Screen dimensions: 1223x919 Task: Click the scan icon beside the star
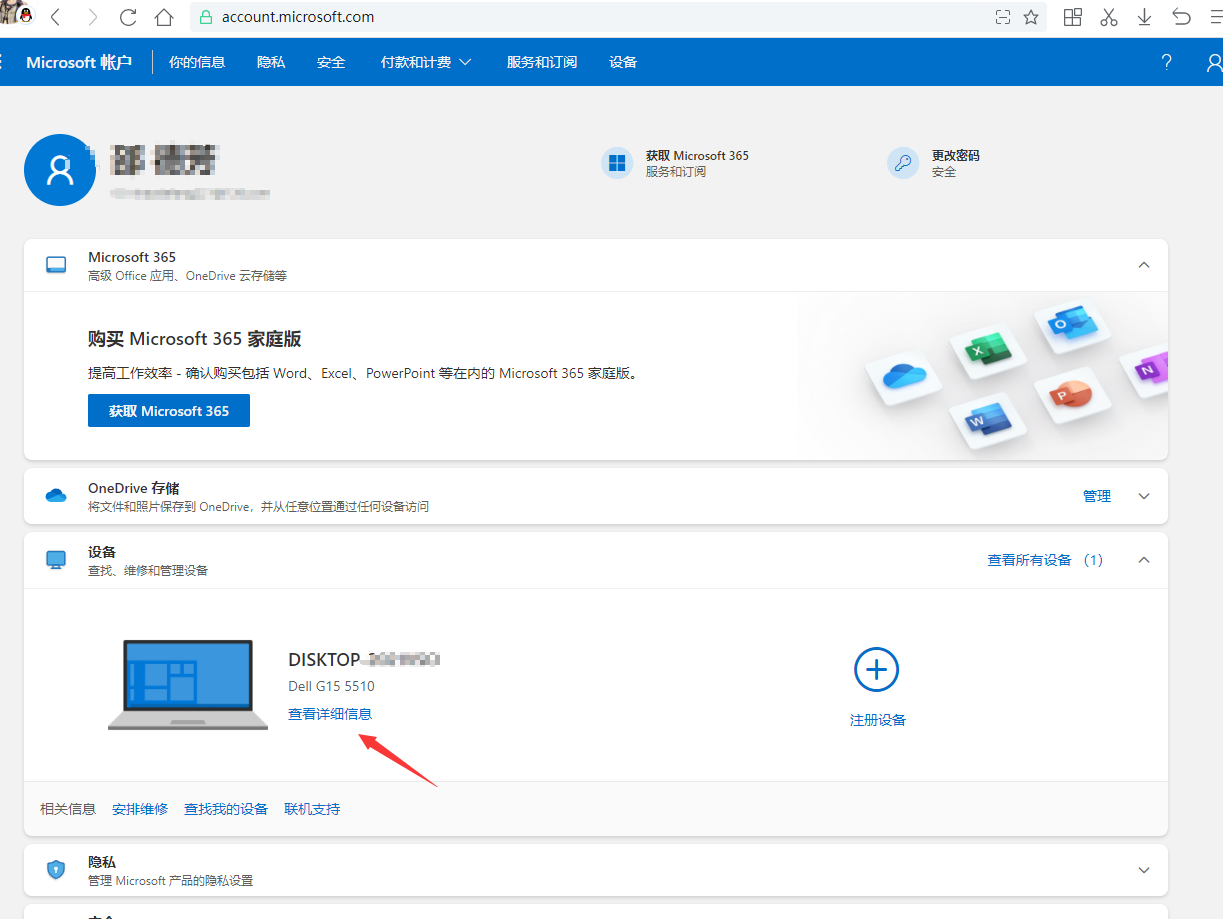pos(1003,17)
